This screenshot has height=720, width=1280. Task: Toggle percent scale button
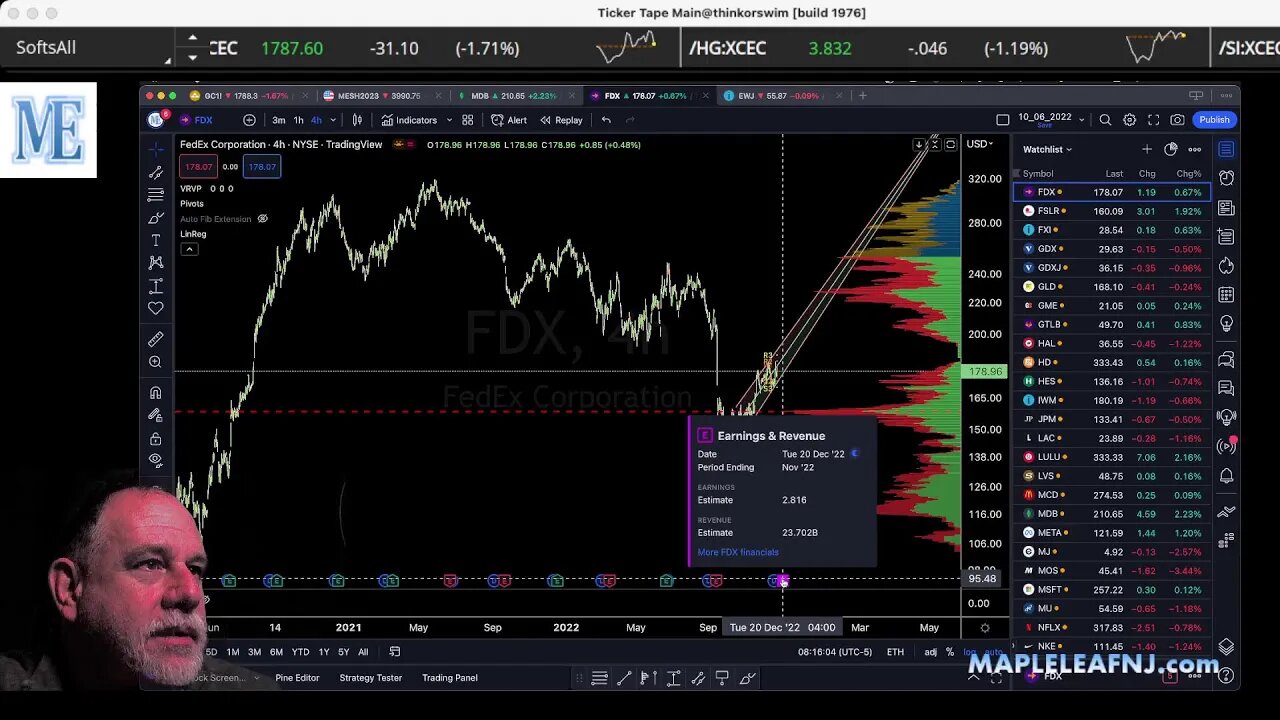coord(949,652)
